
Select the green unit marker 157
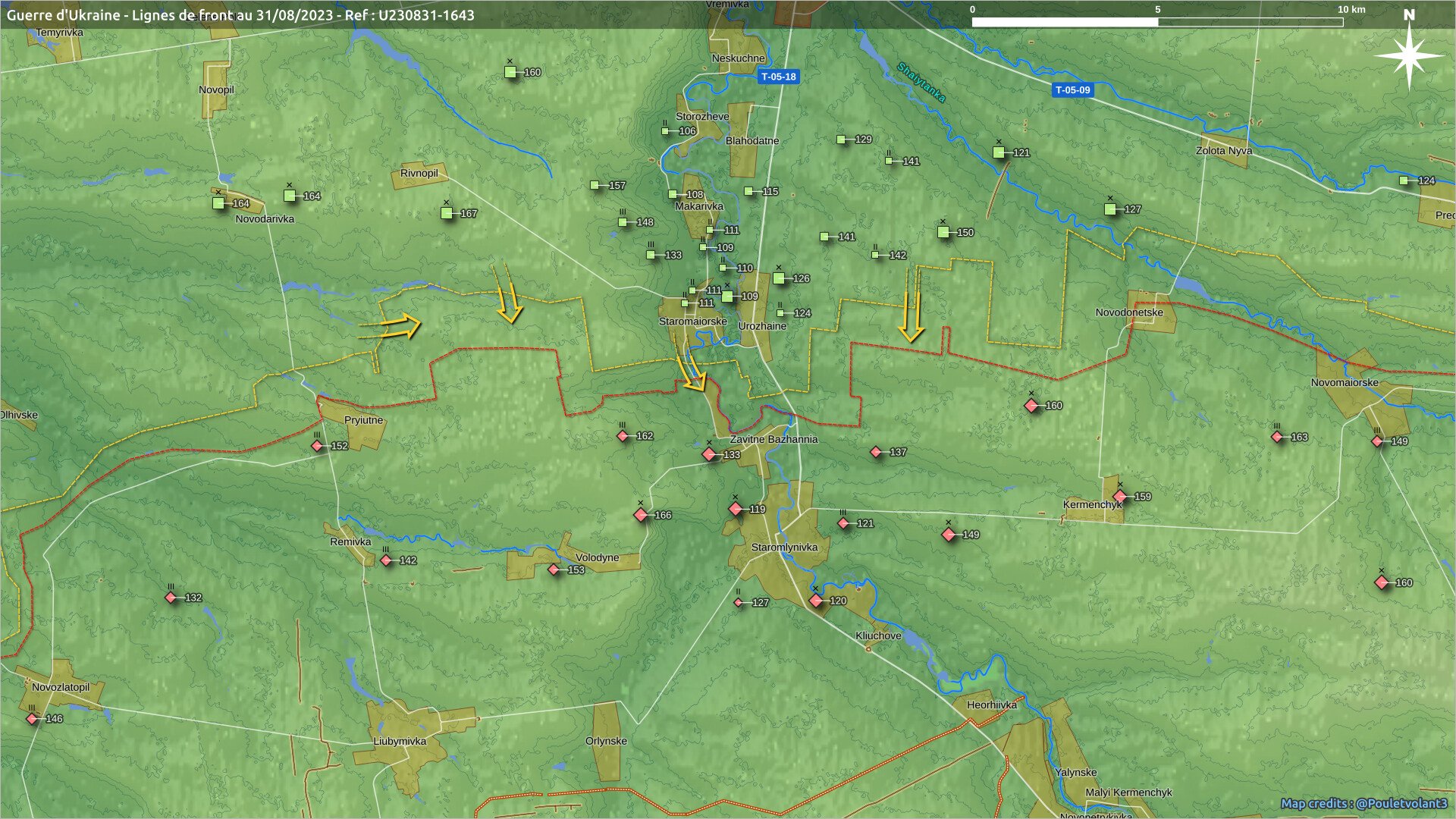[595, 185]
